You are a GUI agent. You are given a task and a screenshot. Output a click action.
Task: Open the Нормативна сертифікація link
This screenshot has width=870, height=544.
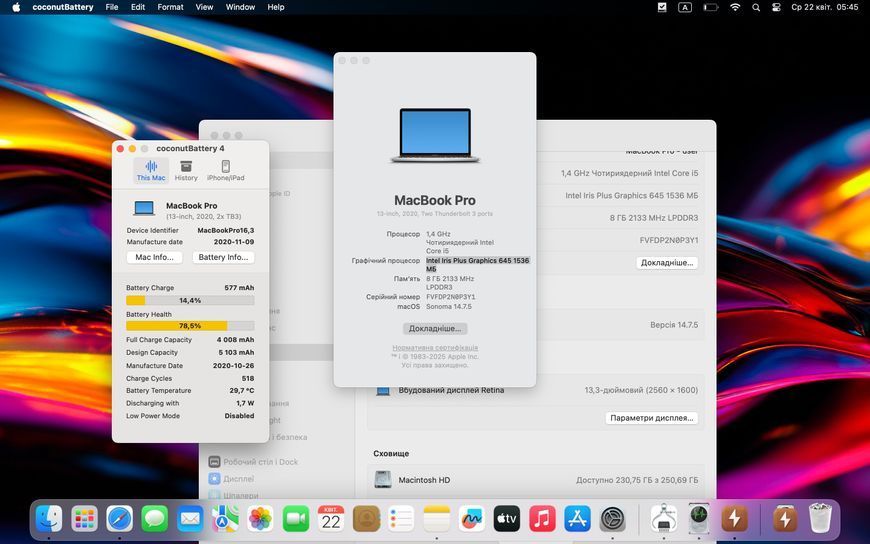point(435,347)
